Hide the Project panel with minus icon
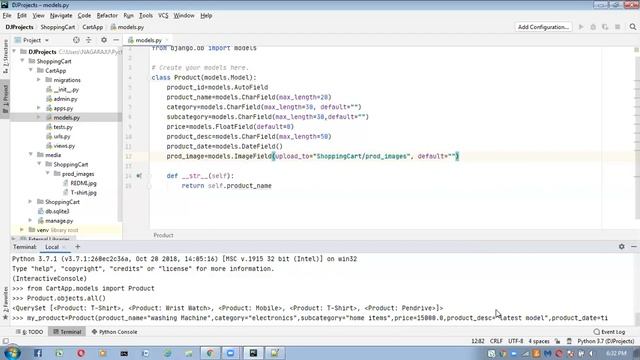Viewport: 640px width, 360px height. [x=116, y=40]
